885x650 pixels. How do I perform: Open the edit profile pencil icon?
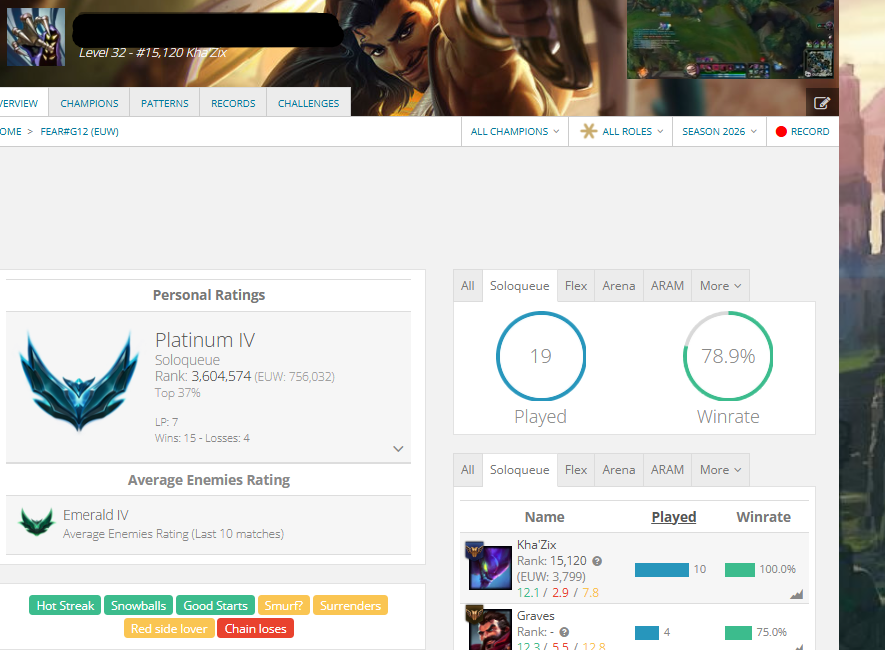(x=822, y=103)
